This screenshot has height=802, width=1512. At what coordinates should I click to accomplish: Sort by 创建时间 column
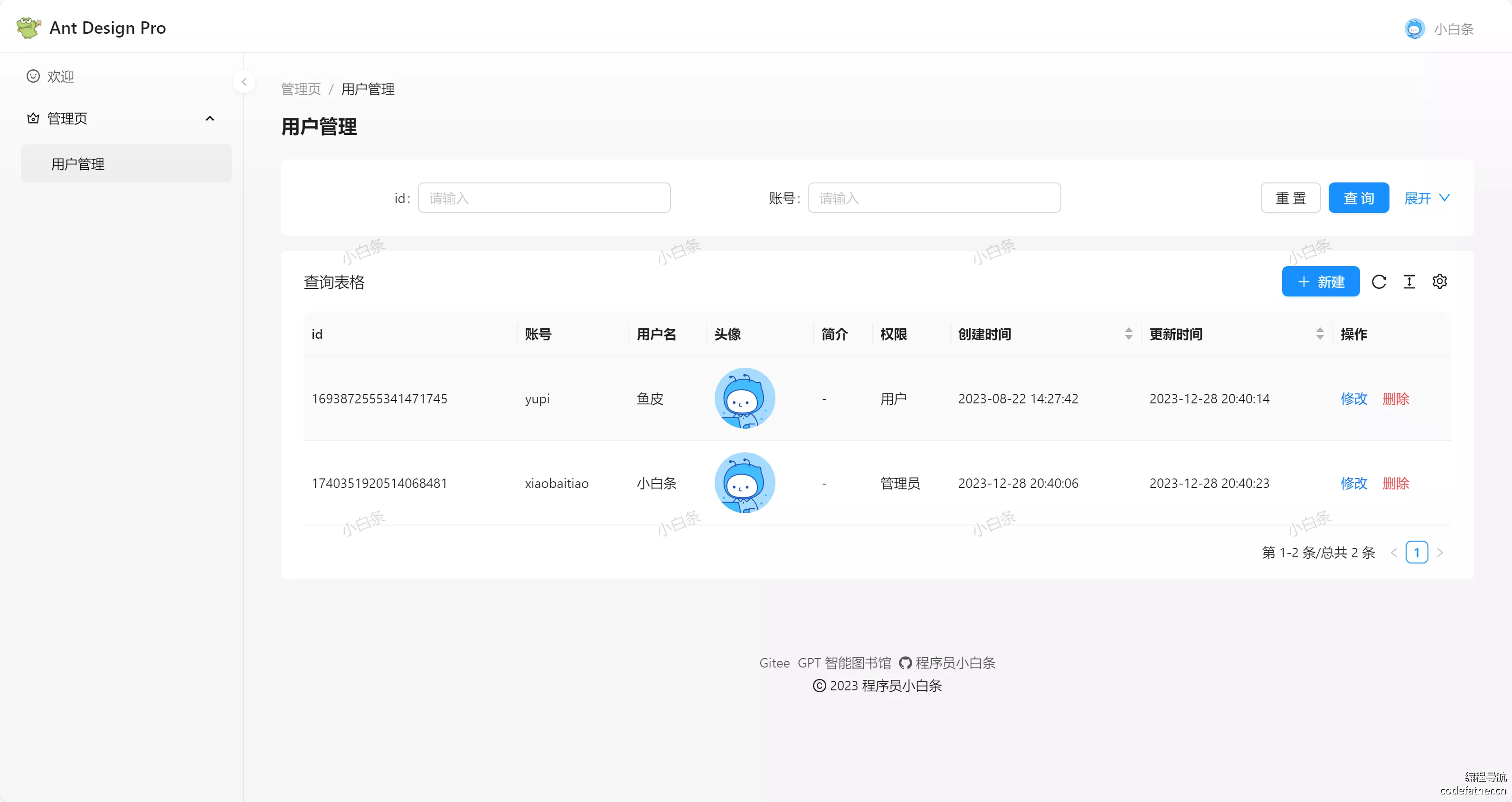(x=1128, y=334)
